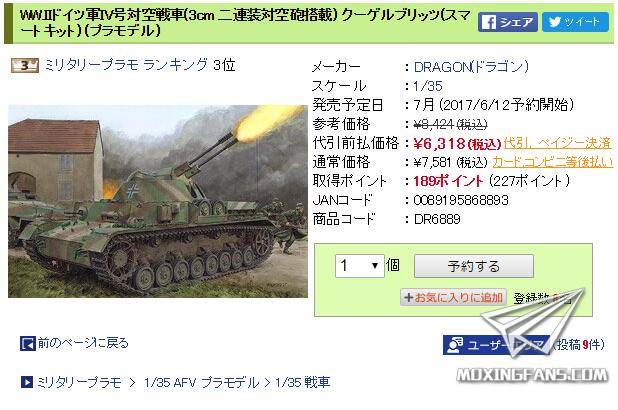Viewport: 618px width, 410px height.
Task: Click the 予約する reserve button
Action: [474, 266]
